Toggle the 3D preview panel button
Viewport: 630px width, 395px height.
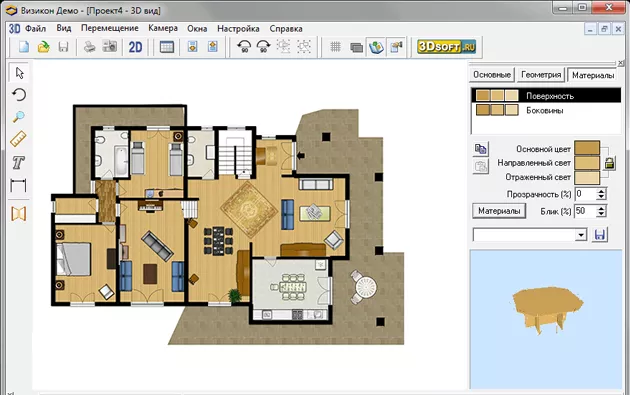(x=376, y=47)
